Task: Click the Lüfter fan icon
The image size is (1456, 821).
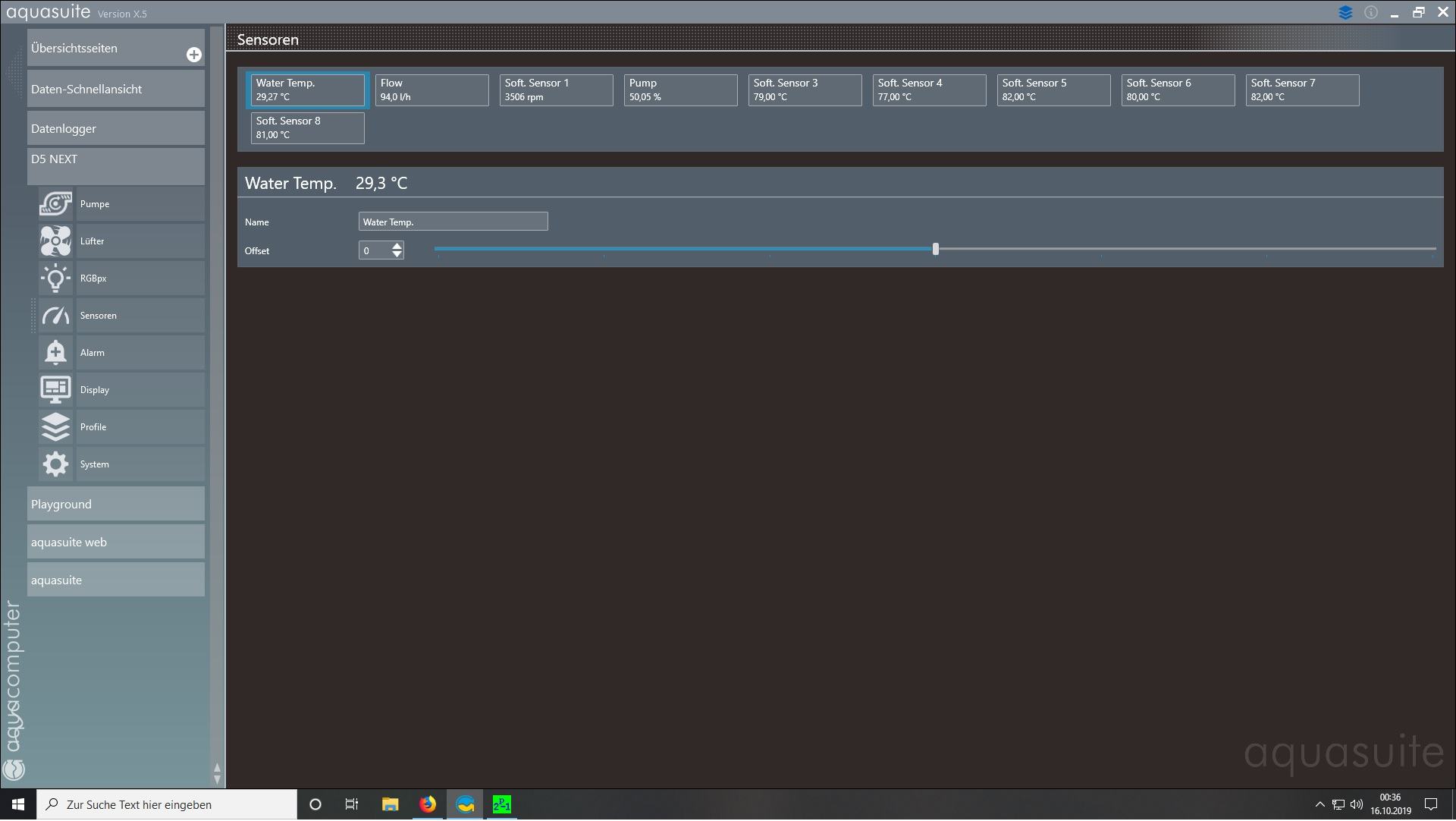Action: (x=55, y=241)
